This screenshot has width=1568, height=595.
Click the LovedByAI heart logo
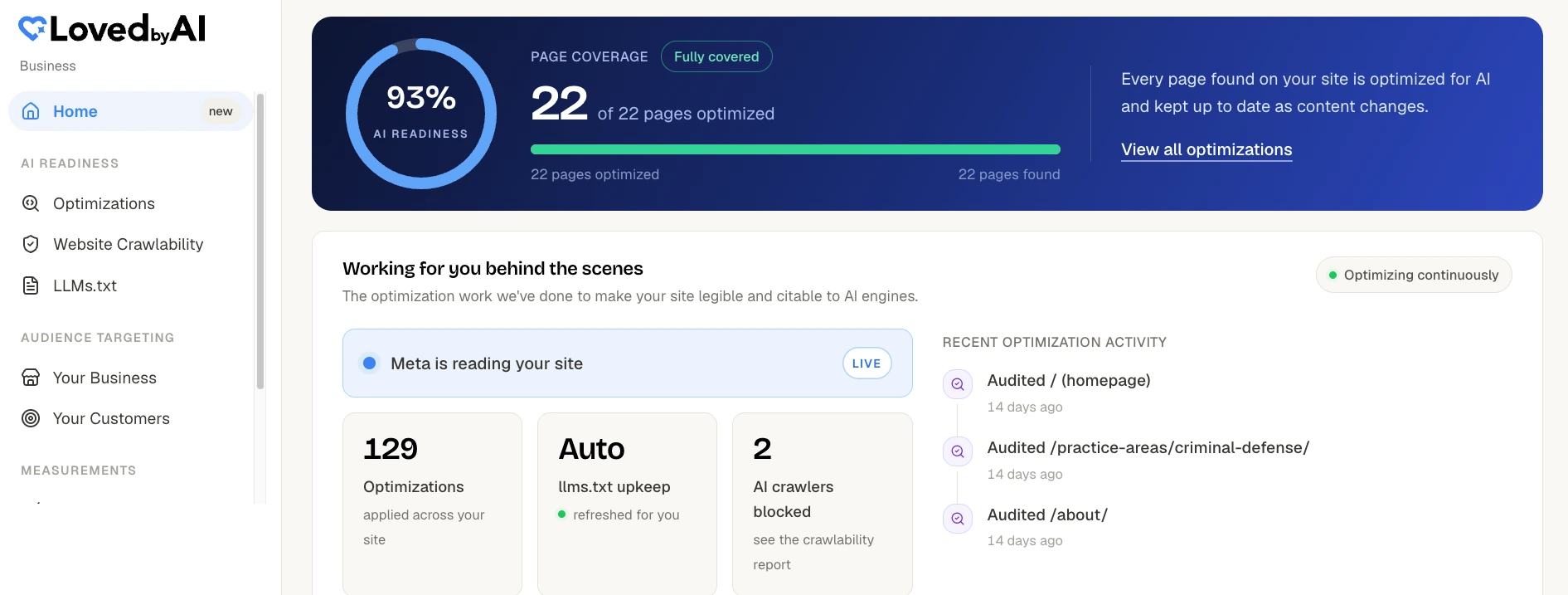32,29
